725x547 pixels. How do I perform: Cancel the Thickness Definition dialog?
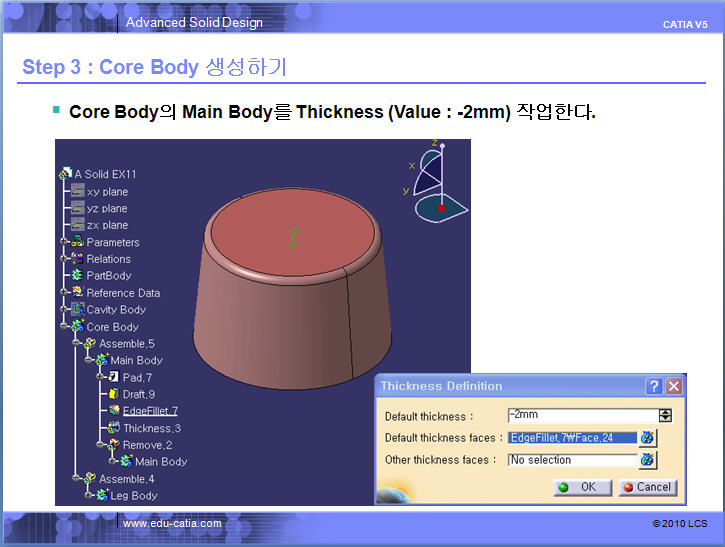(x=647, y=487)
